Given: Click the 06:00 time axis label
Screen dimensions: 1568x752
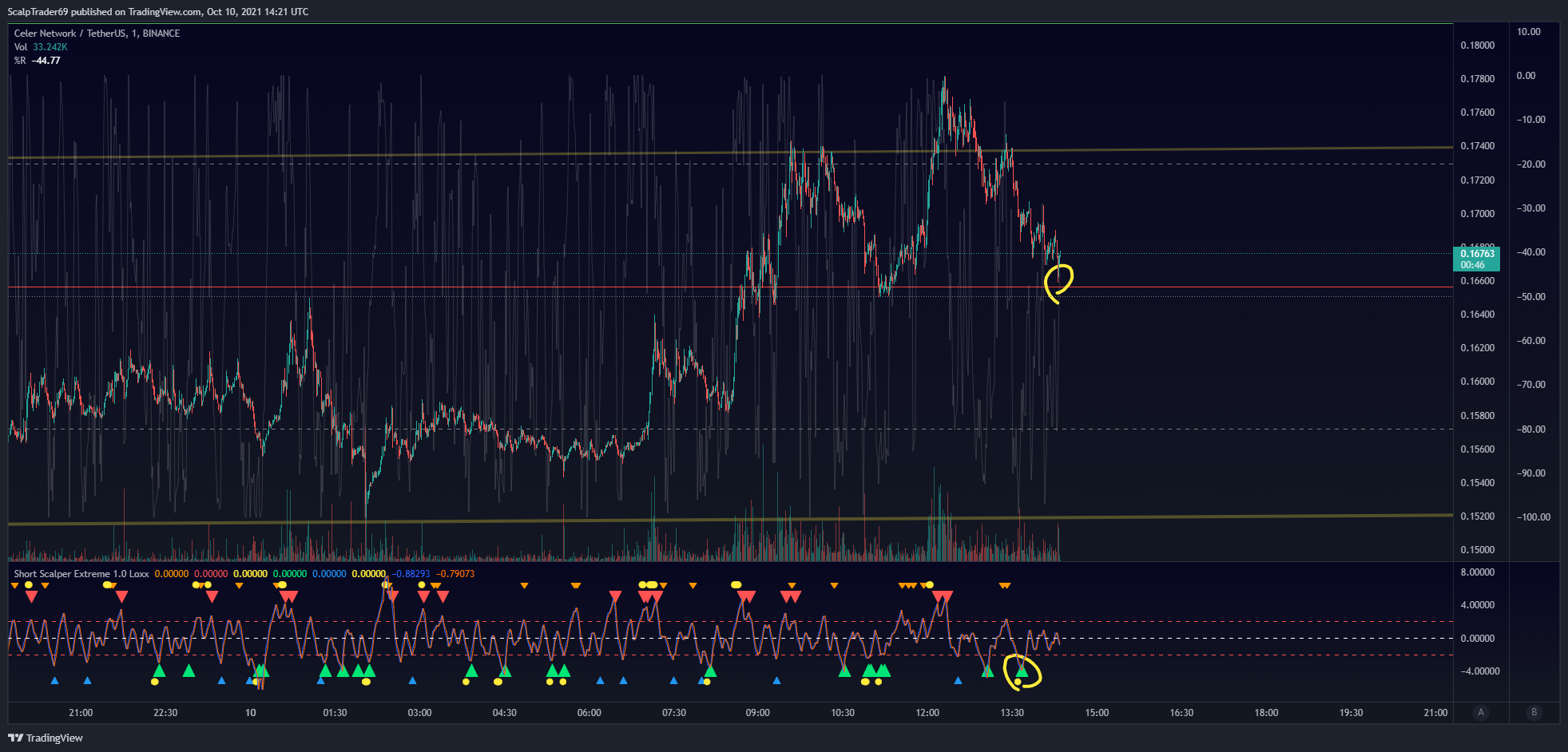Looking at the screenshot, I should click(589, 713).
